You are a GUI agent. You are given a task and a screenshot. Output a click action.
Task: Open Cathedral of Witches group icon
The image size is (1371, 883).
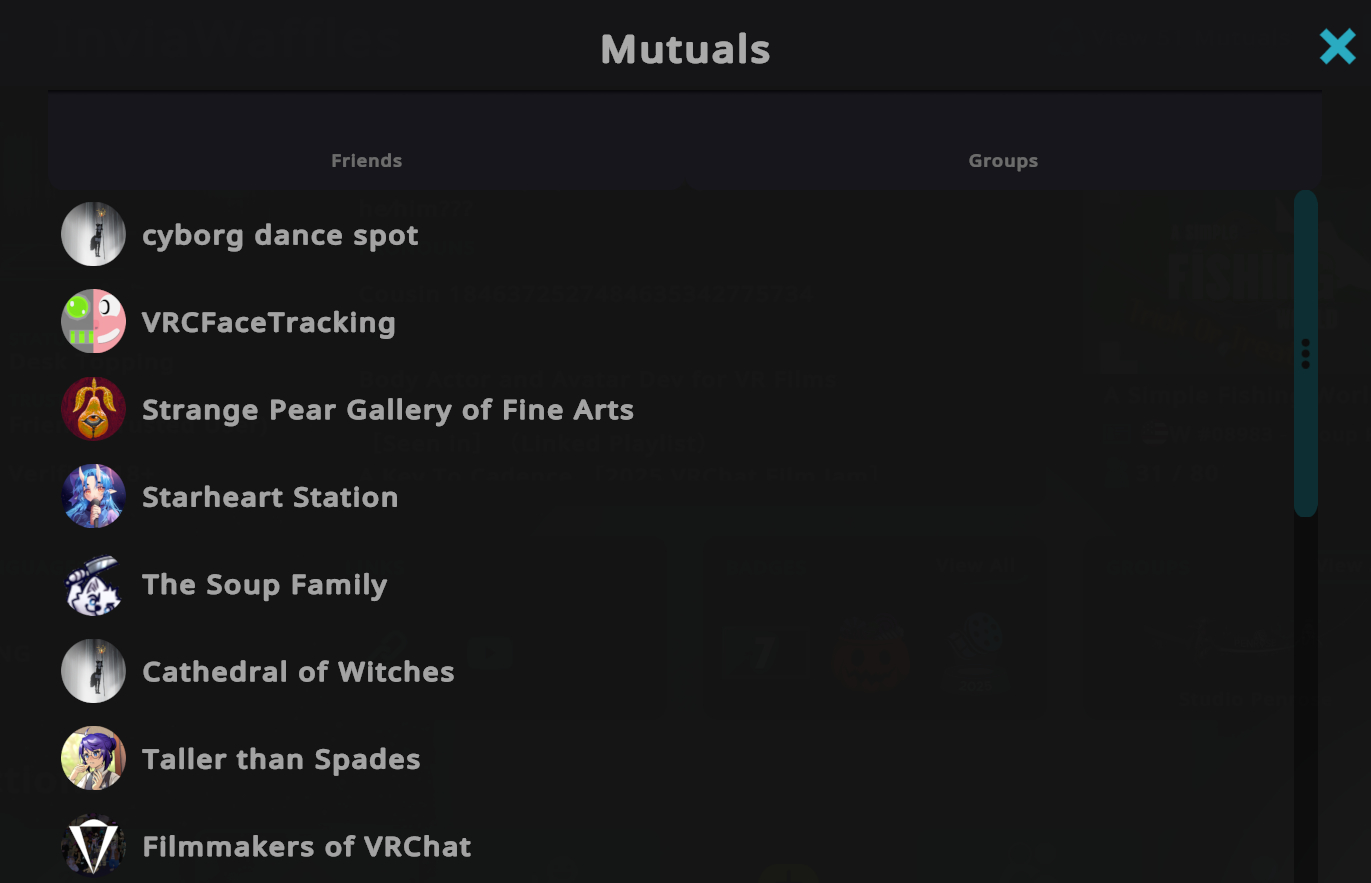(93, 671)
